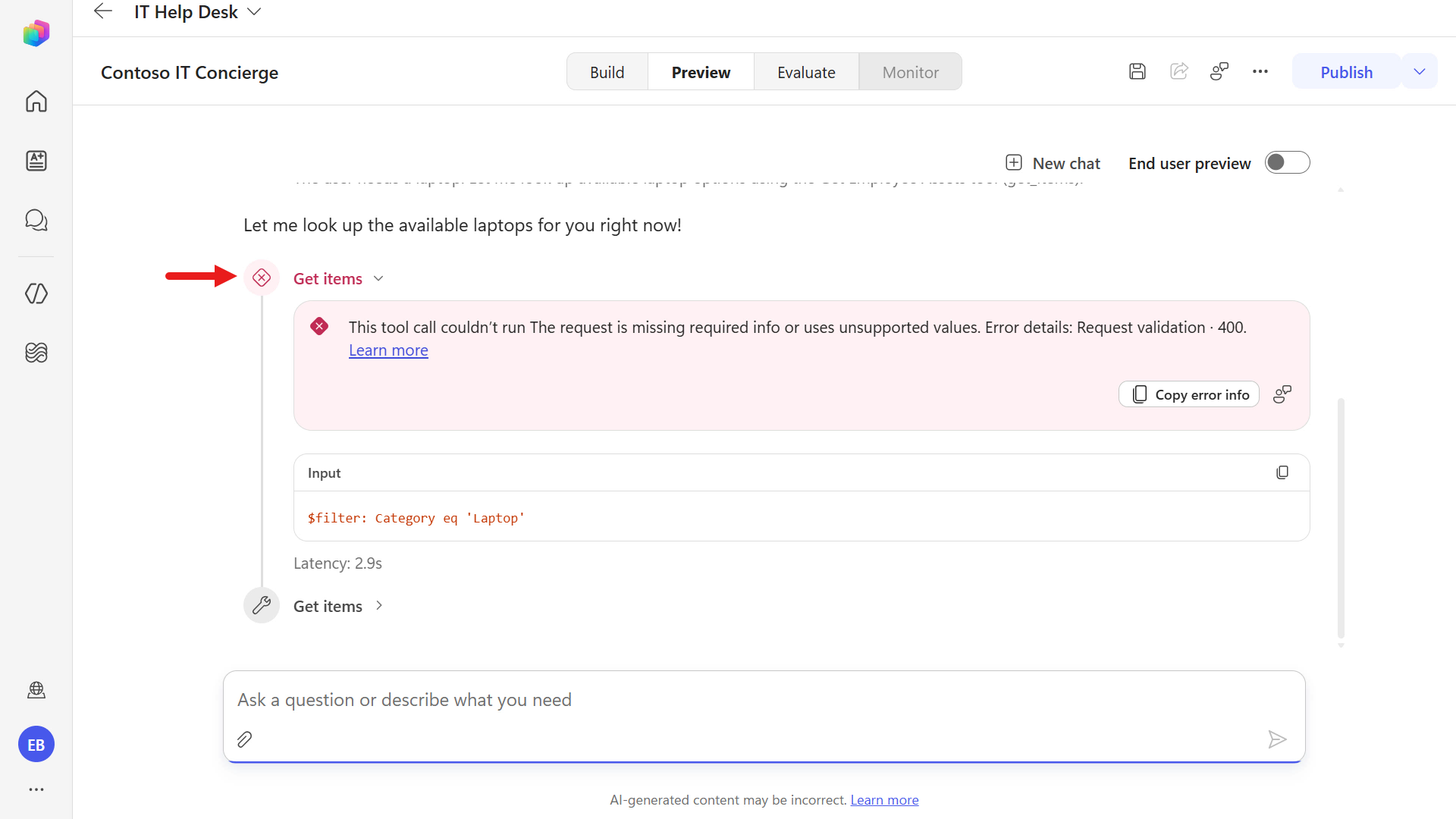The image size is (1456, 819).
Task: Click the save disk icon
Action: click(1137, 72)
